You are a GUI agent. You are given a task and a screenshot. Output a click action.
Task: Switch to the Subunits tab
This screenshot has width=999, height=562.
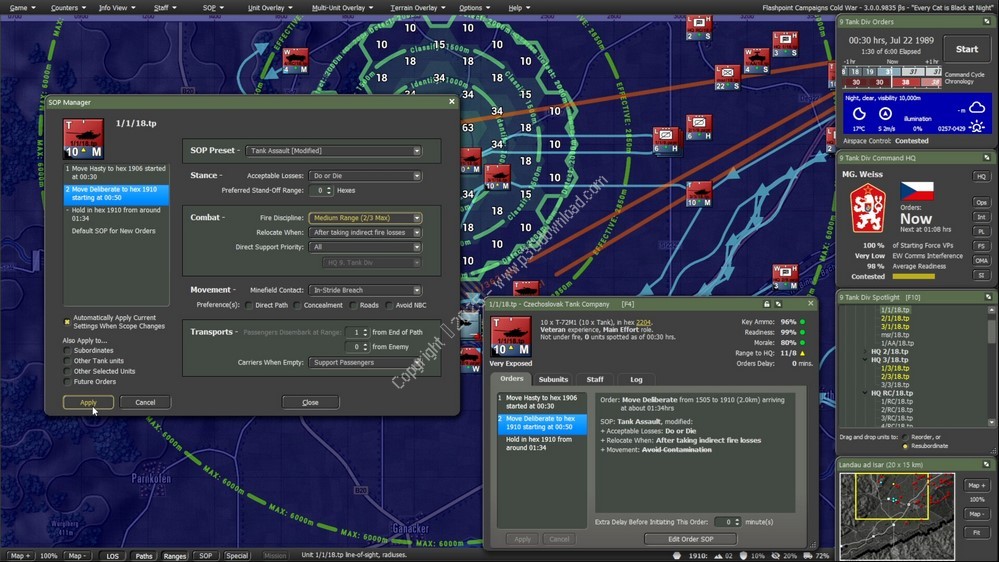(553, 379)
